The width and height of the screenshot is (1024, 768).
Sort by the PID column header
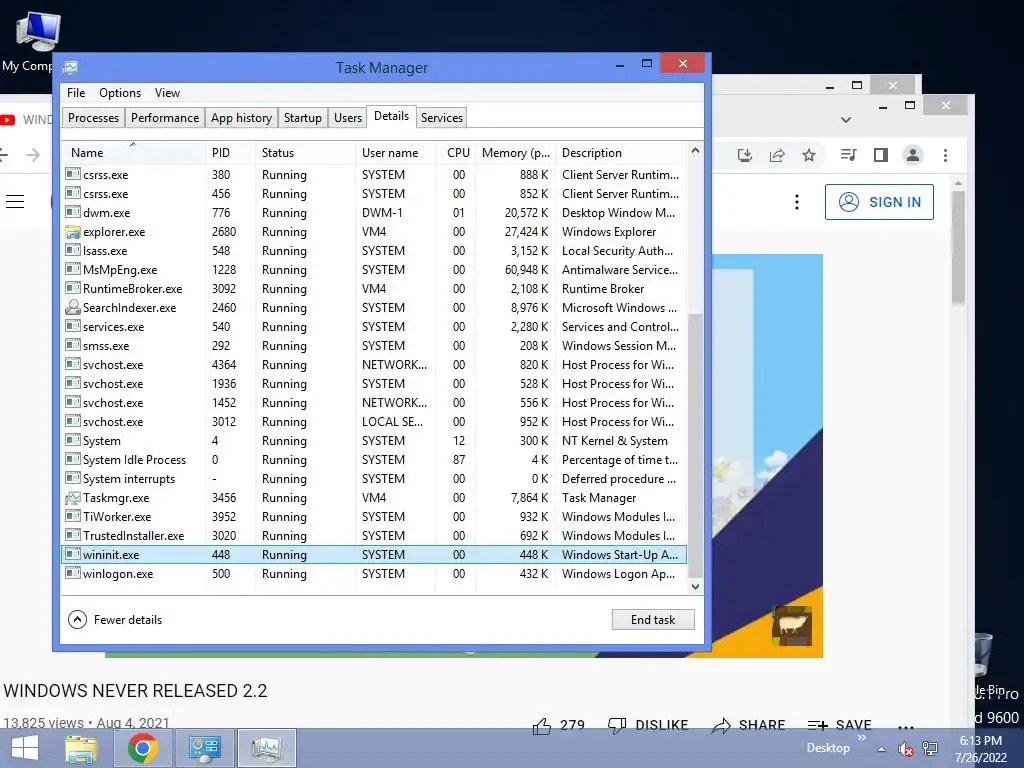[230, 153]
